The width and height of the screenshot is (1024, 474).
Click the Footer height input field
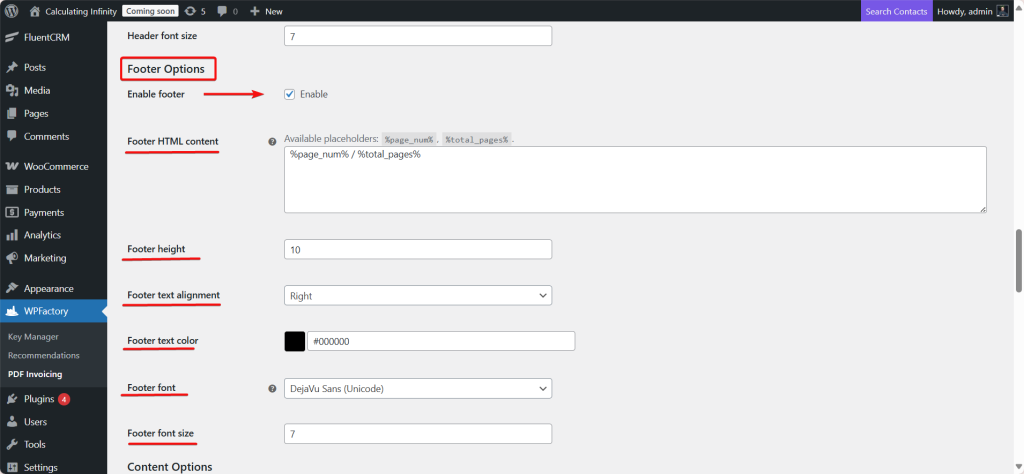click(x=418, y=250)
